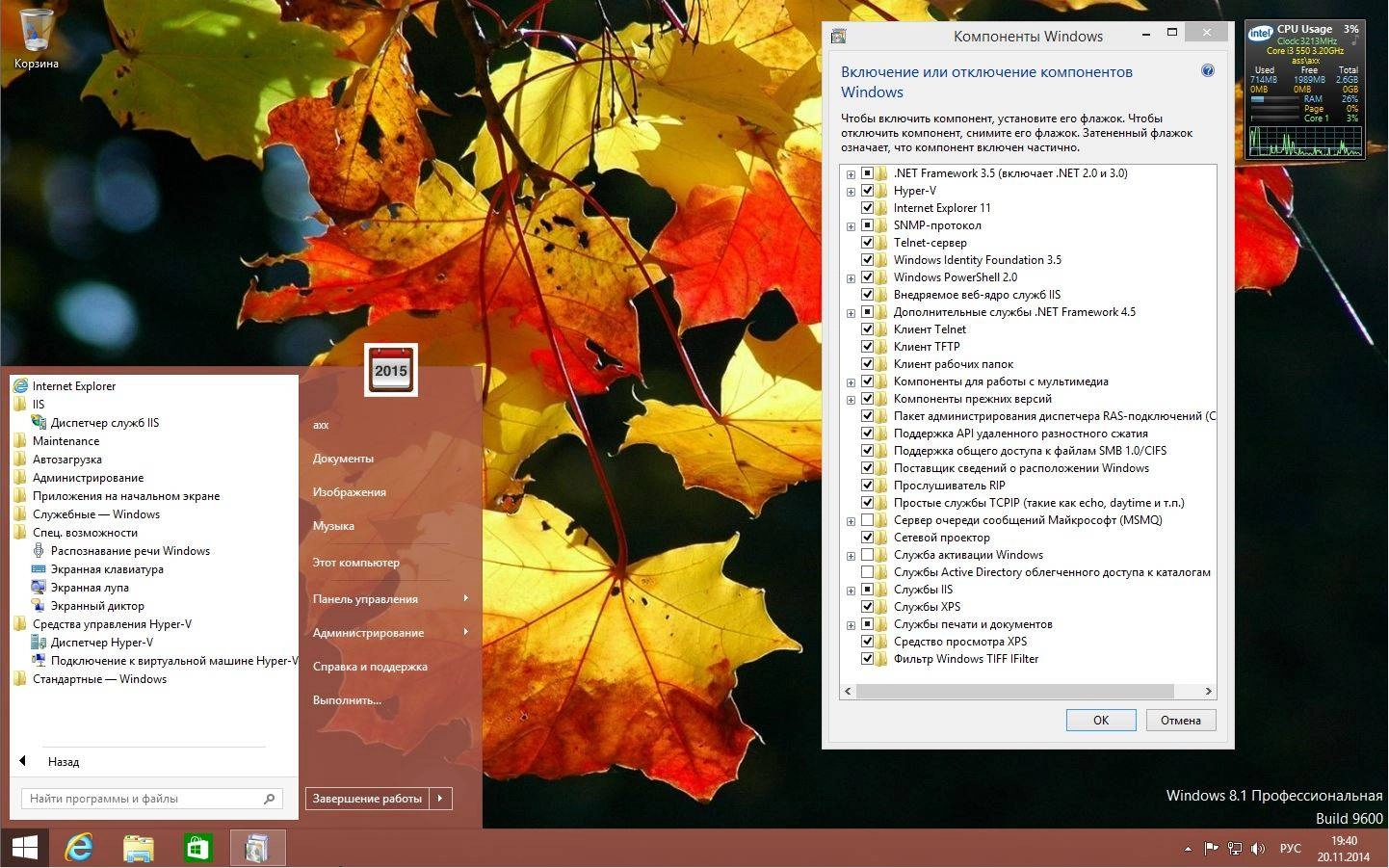The height and width of the screenshot is (868, 1389).
Task: Expand the .NET Framework 3.5 tree node
Action: click(x=851, y=174)
